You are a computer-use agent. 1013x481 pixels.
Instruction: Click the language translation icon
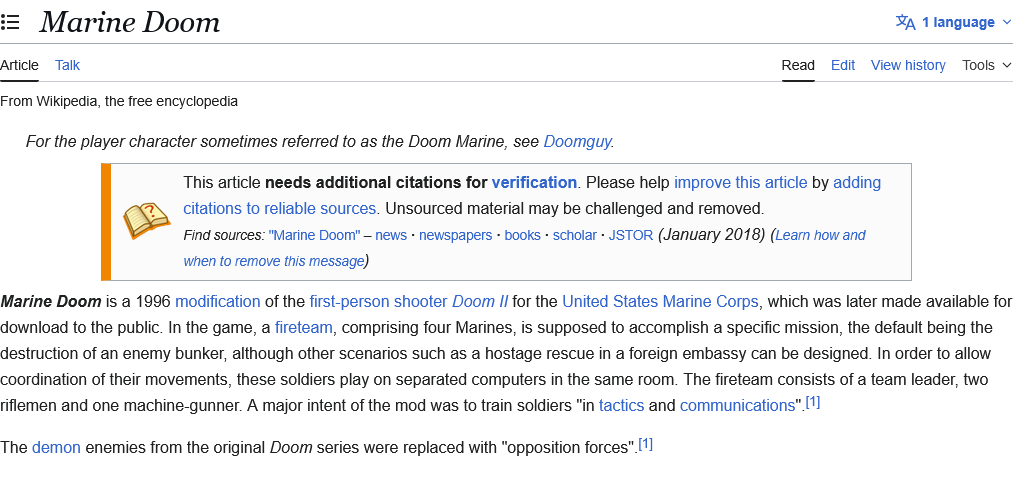point(905,23)
